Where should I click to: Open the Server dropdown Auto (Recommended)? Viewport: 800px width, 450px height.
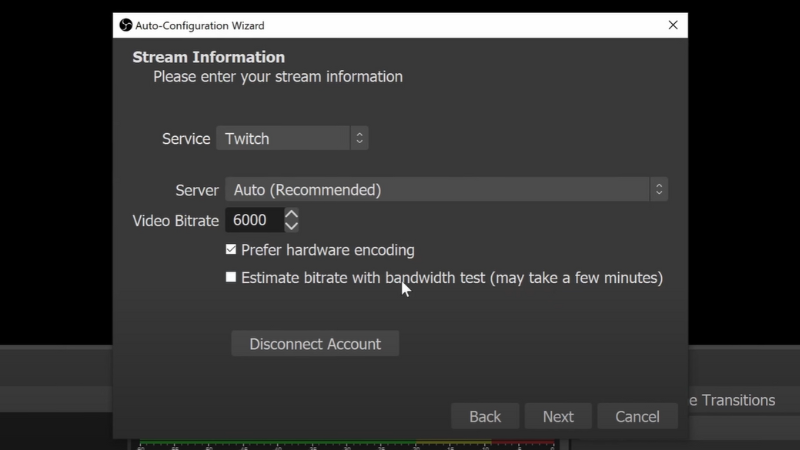click(446, 190)
